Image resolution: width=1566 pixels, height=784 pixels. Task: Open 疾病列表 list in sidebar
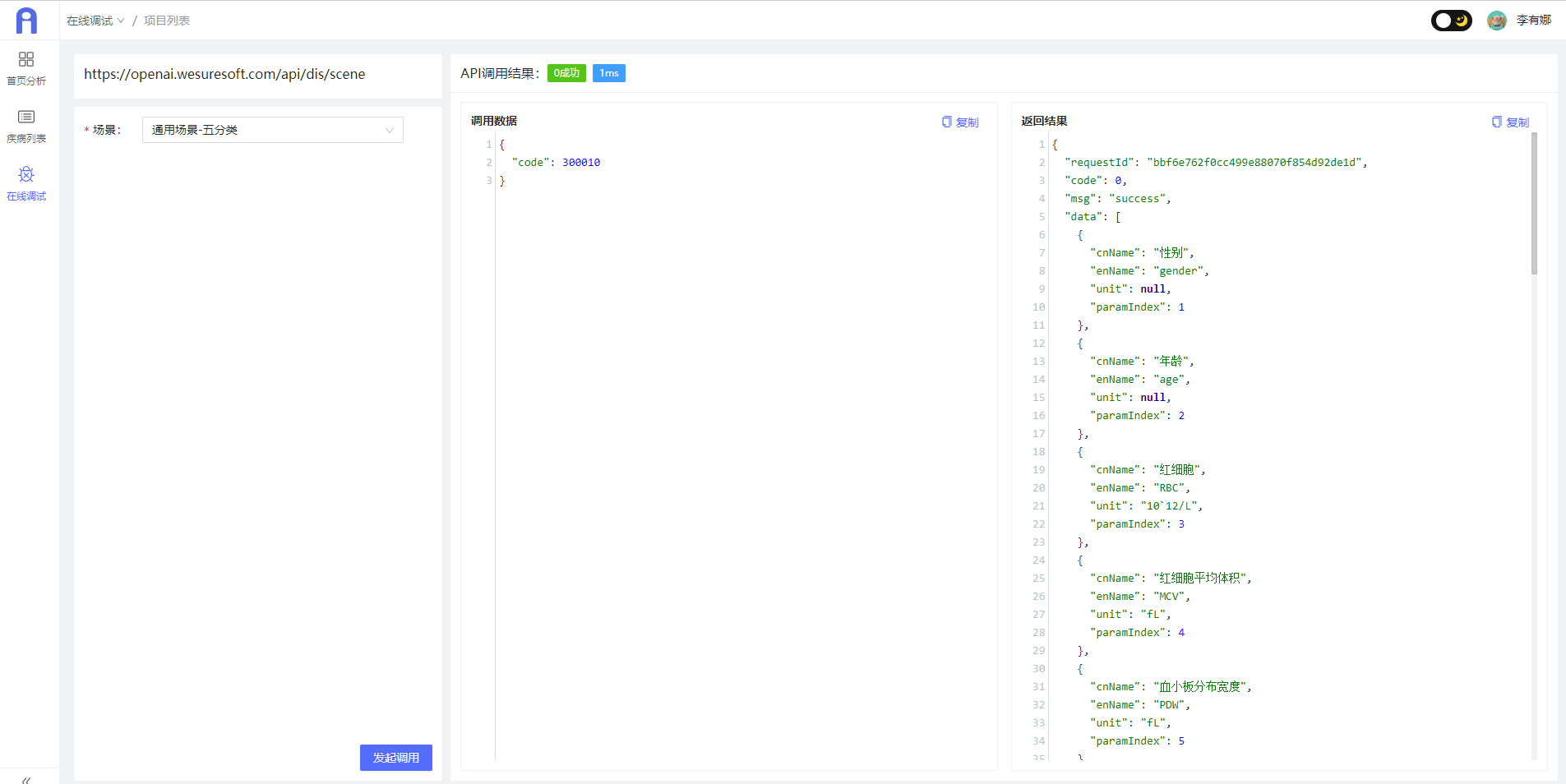point(26,126)
